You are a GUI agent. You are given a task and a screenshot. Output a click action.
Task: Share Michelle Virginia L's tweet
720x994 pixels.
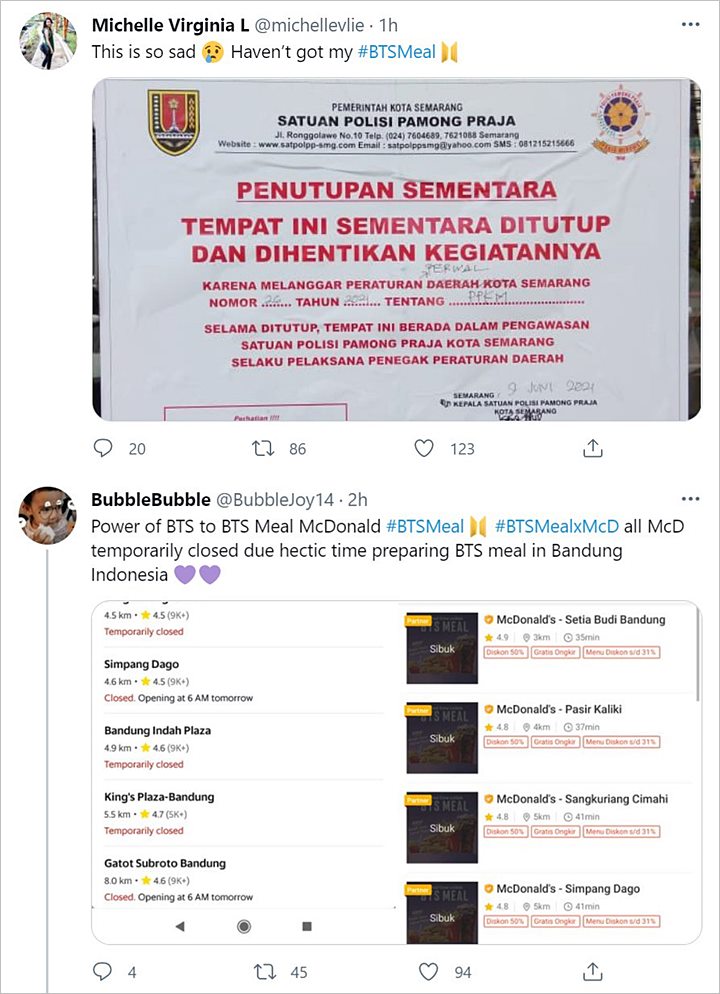tap(592, 449)
